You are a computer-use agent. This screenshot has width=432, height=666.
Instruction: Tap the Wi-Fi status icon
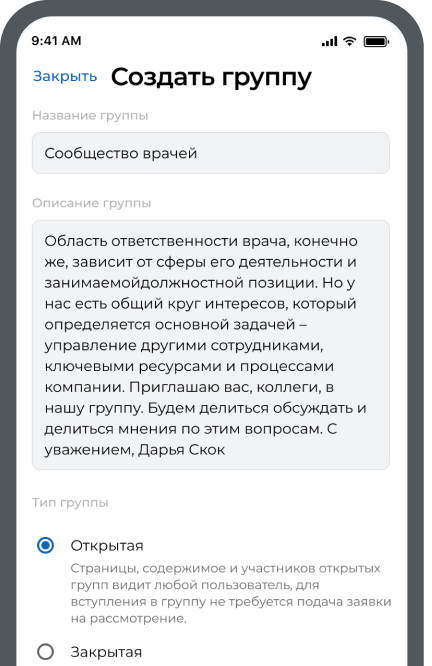pos(350,41)
